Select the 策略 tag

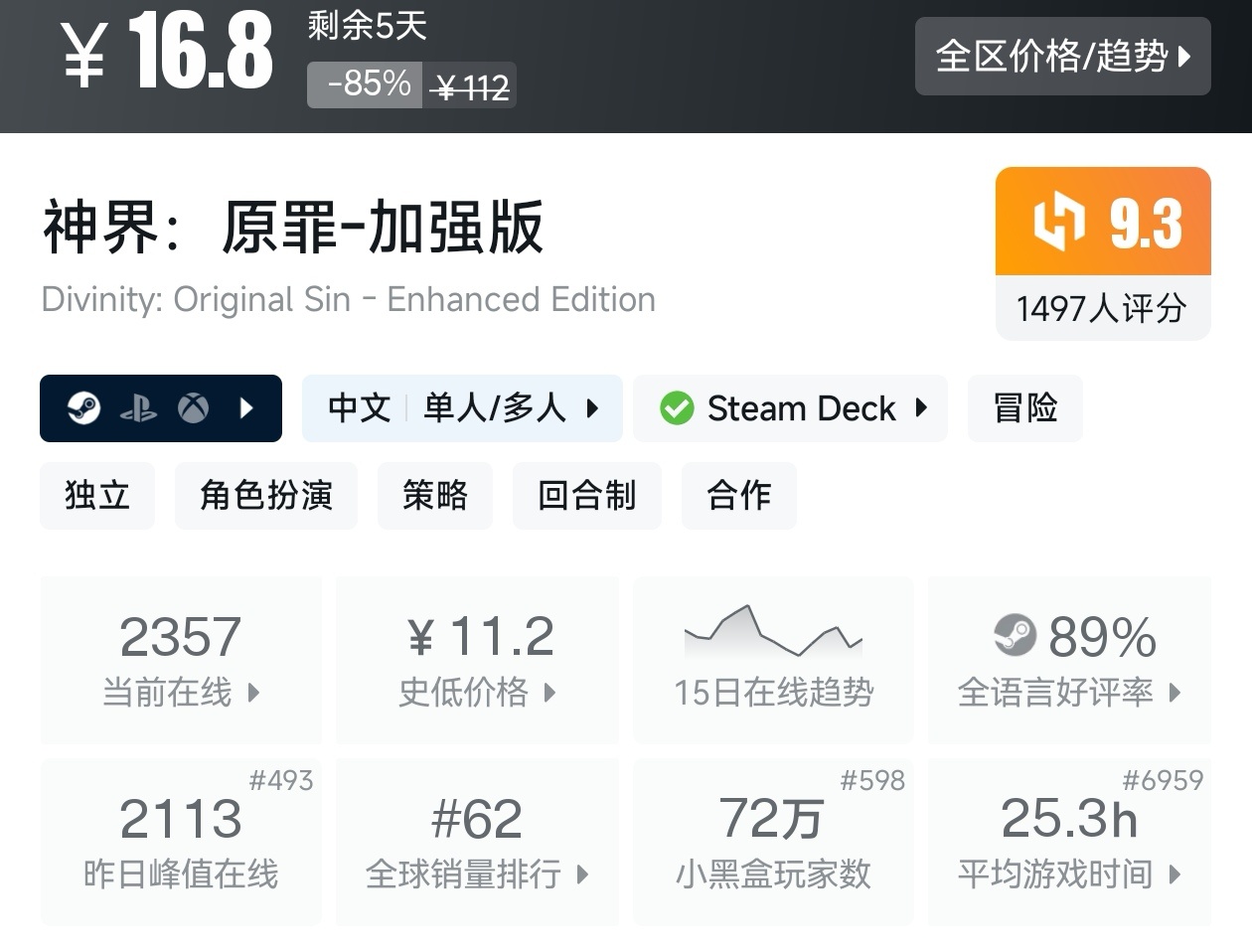click(x=434, y=495)
